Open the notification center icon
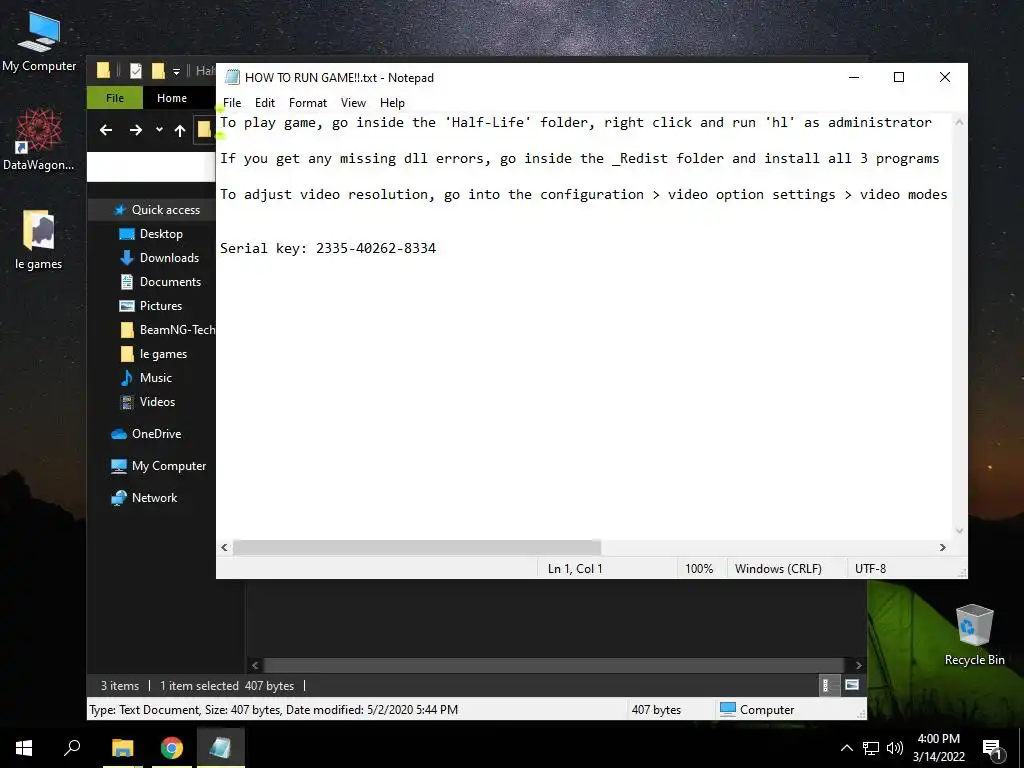1024x768 pixels. pos(993,748)
